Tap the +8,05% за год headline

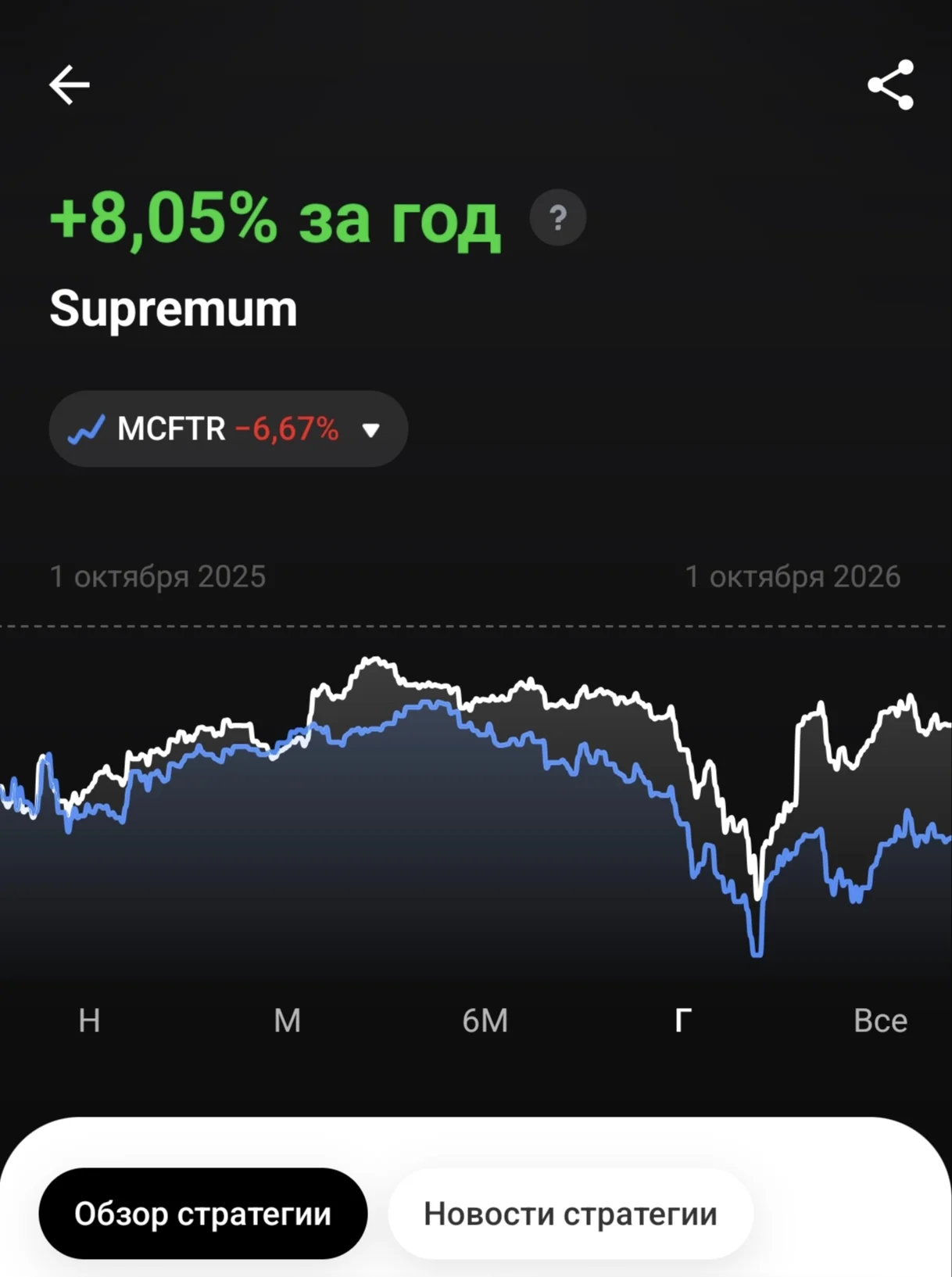(274, 218)
